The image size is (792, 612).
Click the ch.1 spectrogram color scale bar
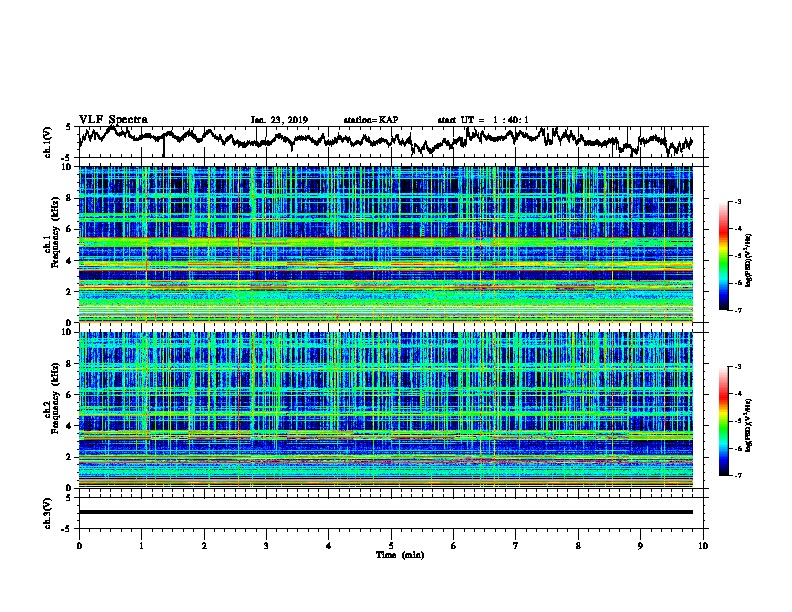724,256
